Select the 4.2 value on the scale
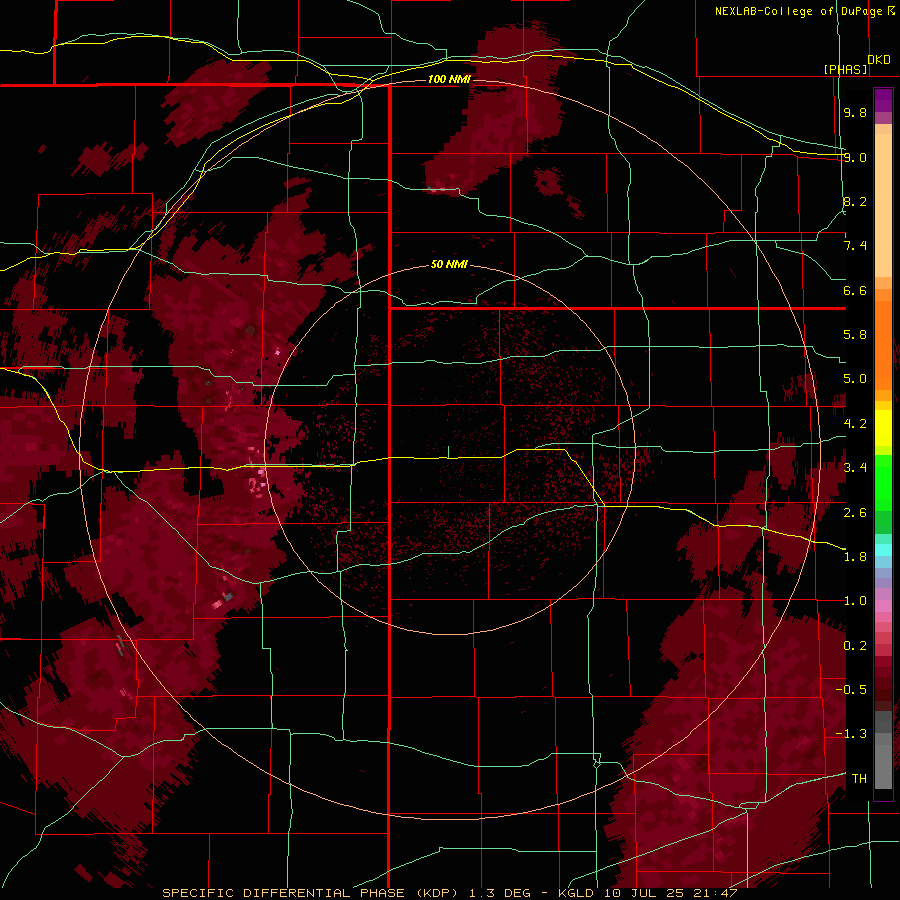This screenshot has height=900, width=900. (855, 424)
